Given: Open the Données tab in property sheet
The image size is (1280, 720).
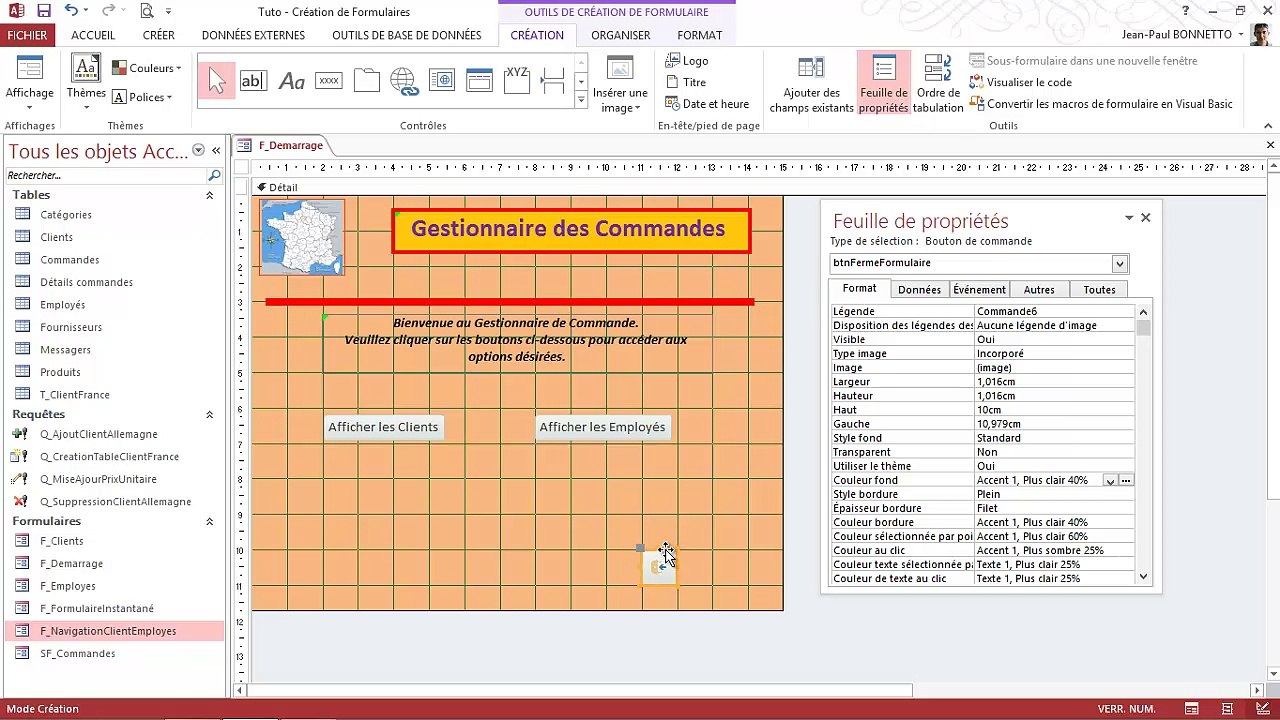Looking at the screenshot, I should click(x=919, y=289).
